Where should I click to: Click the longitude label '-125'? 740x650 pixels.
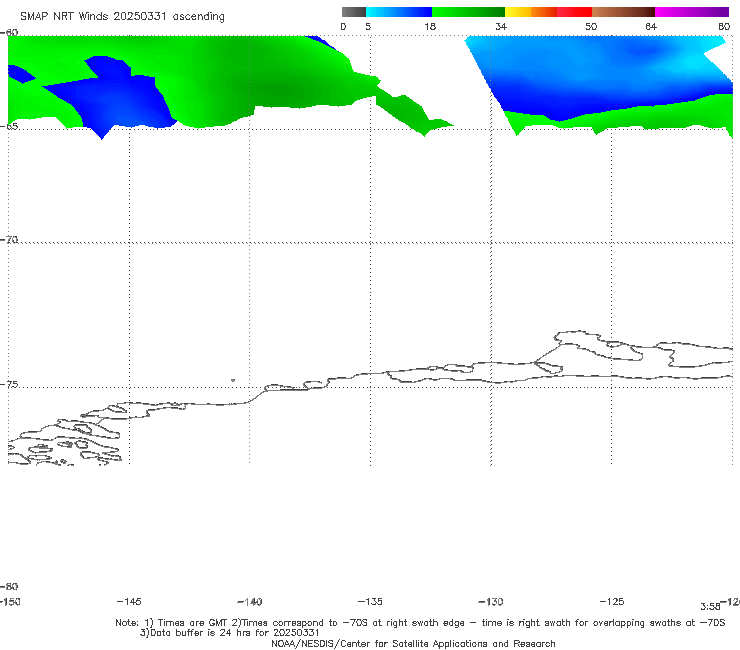click(612, 602)
